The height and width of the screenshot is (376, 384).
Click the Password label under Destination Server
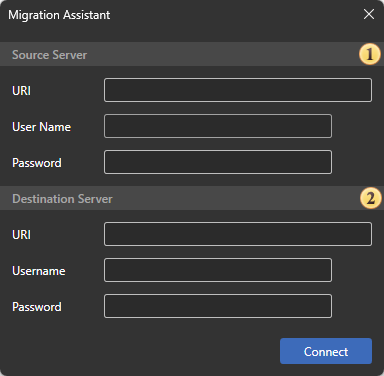[x=37, y=307]
